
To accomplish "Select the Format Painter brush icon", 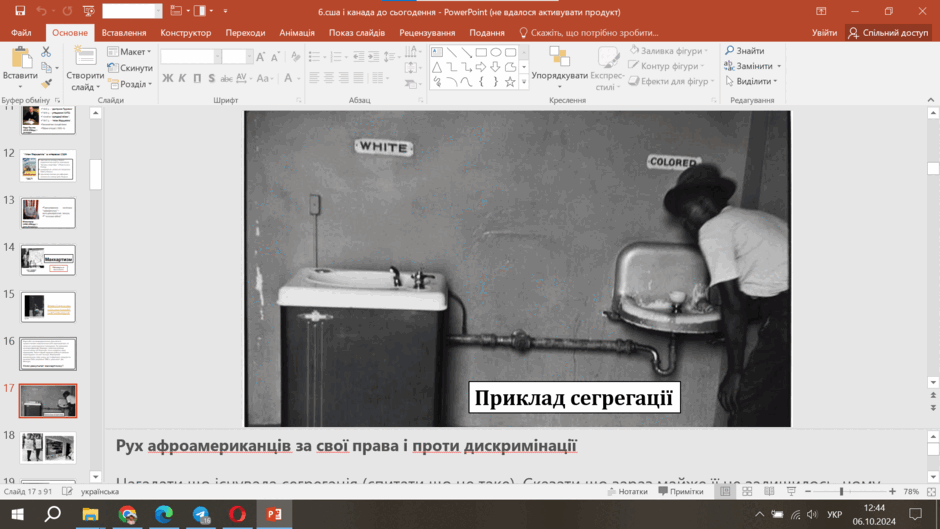I will (x=46, y=83).
